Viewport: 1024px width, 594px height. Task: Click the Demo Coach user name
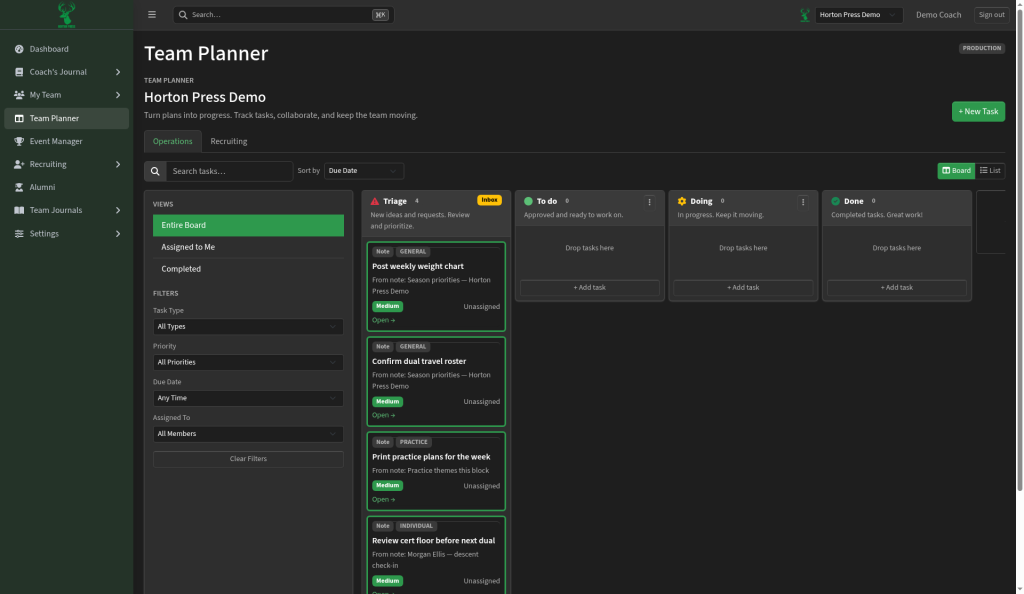[938, 14]
